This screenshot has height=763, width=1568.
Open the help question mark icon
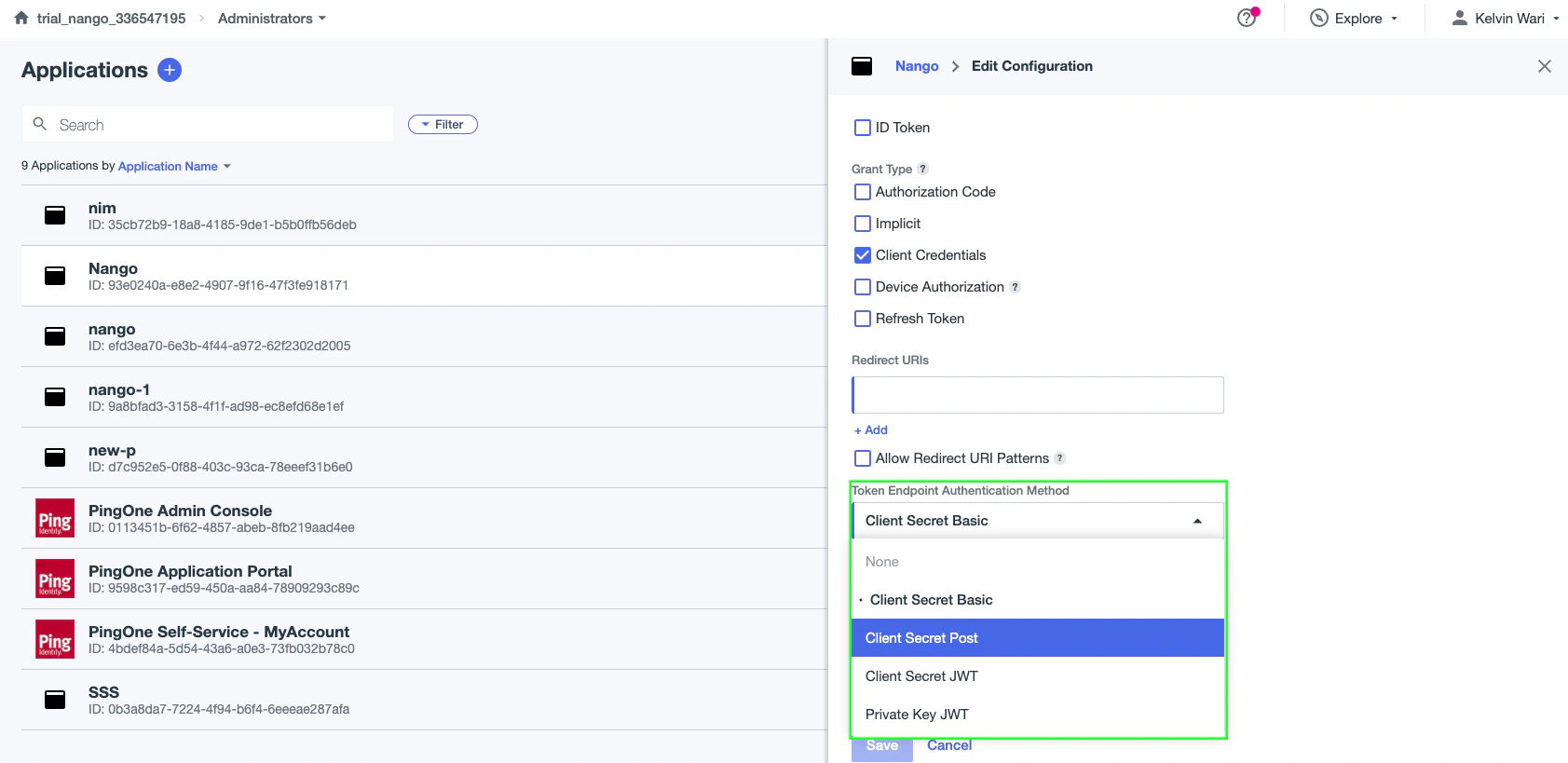click(x=1247, y=19)
